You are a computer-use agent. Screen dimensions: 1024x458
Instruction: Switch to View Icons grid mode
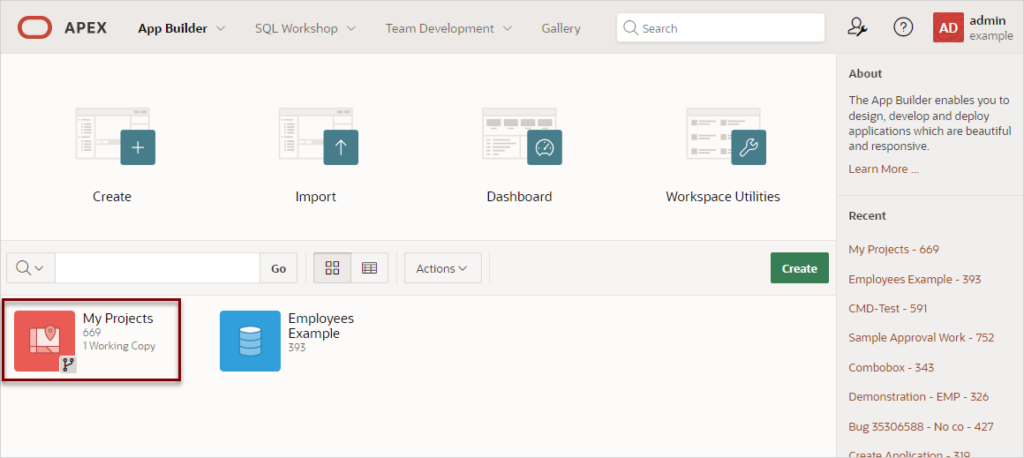click(x=332, y=268)
